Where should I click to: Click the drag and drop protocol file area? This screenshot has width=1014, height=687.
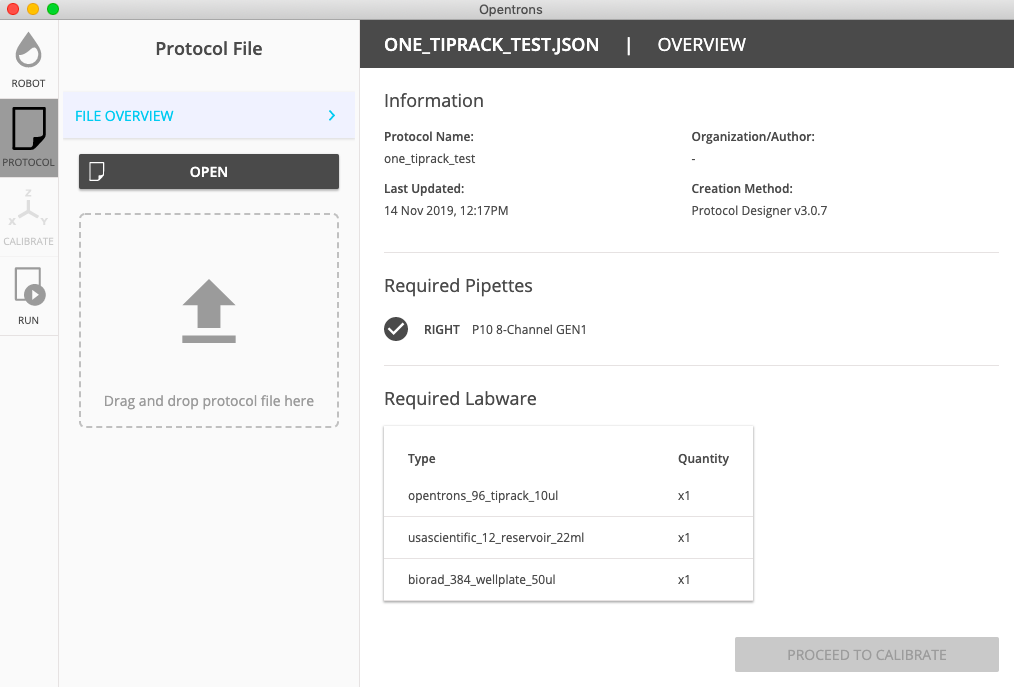(209, 320)
